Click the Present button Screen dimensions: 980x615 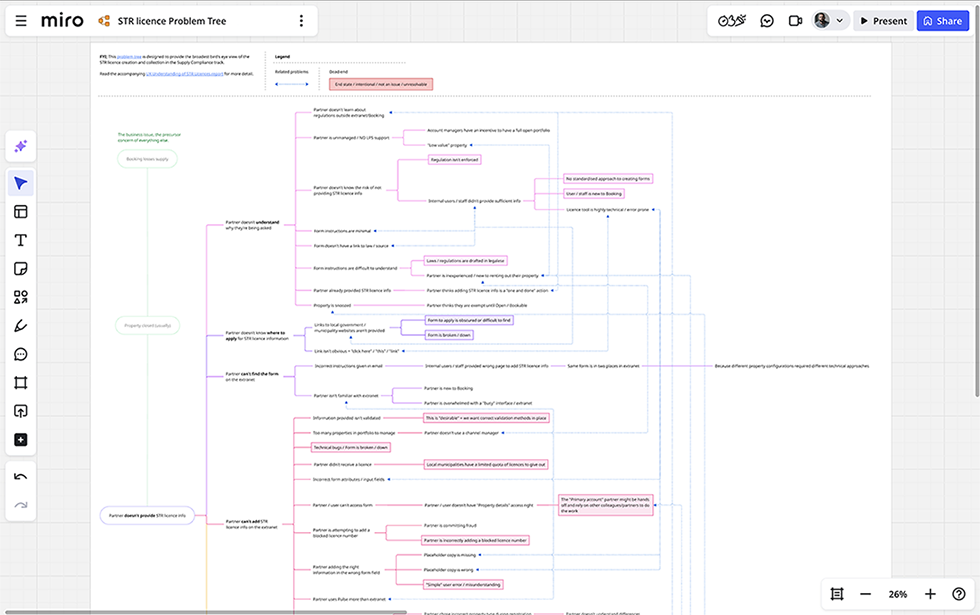pyautogui.click(x=883, y=20)
